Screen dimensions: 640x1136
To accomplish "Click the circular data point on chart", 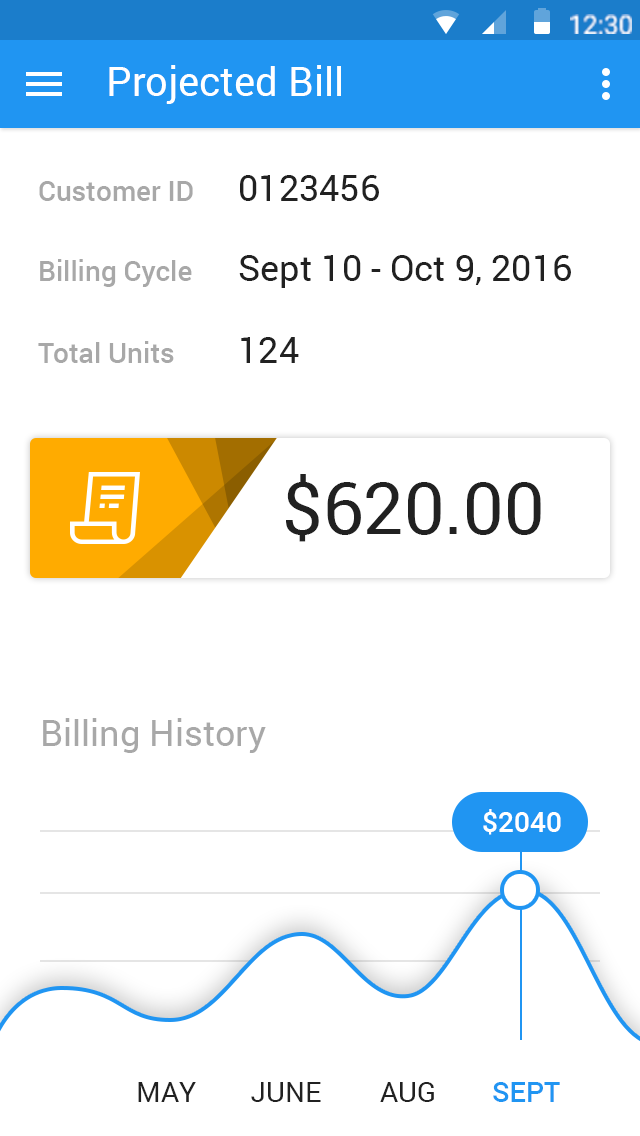I will pyautogui.click(x=520, y=890).
